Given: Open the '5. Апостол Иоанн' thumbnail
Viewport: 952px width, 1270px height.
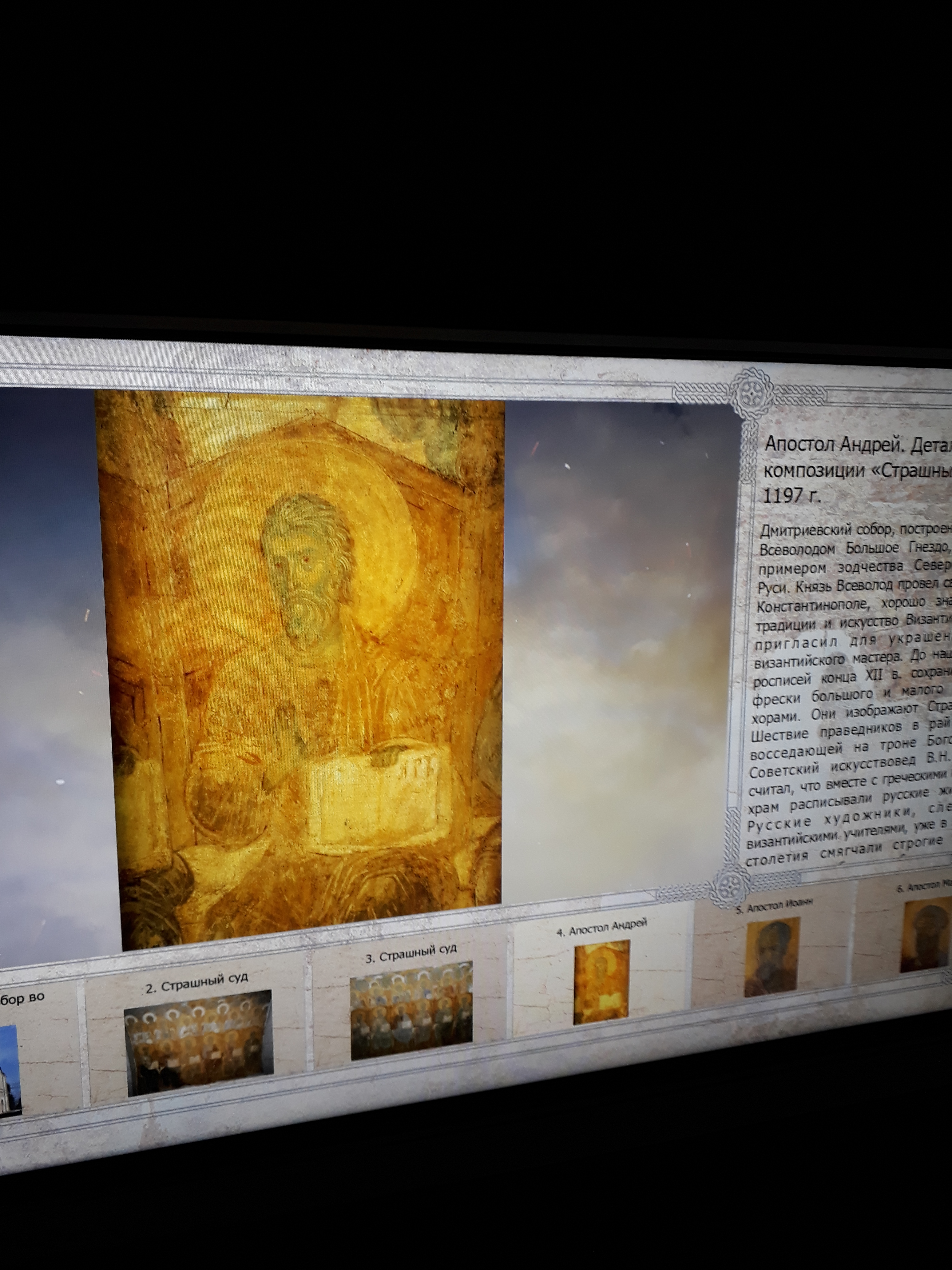Looking at the screenshot, I should [x=772, y=957].
